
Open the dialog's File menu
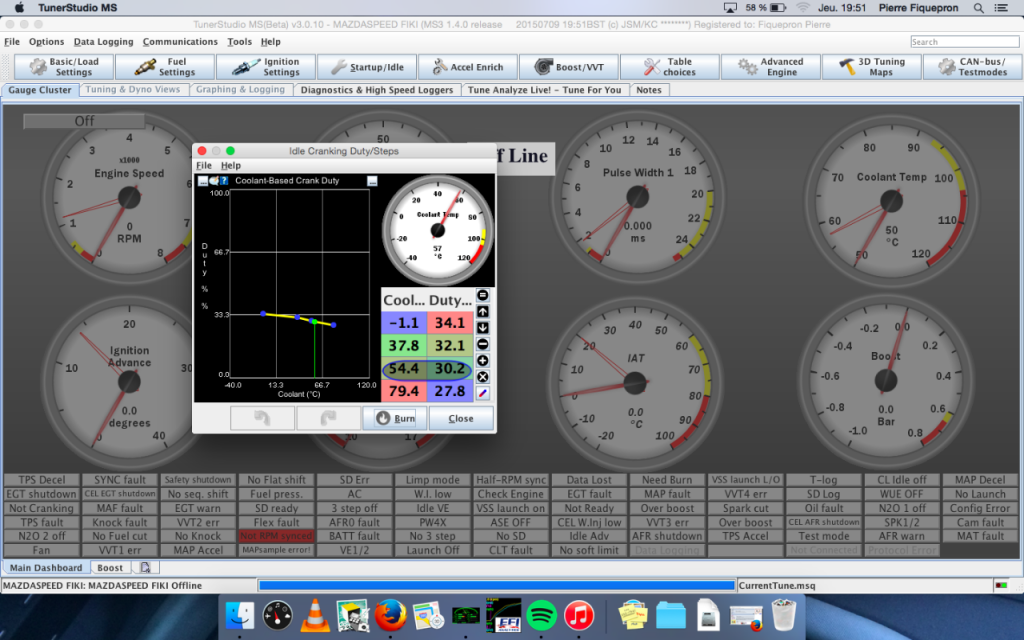tap(204, 165)
